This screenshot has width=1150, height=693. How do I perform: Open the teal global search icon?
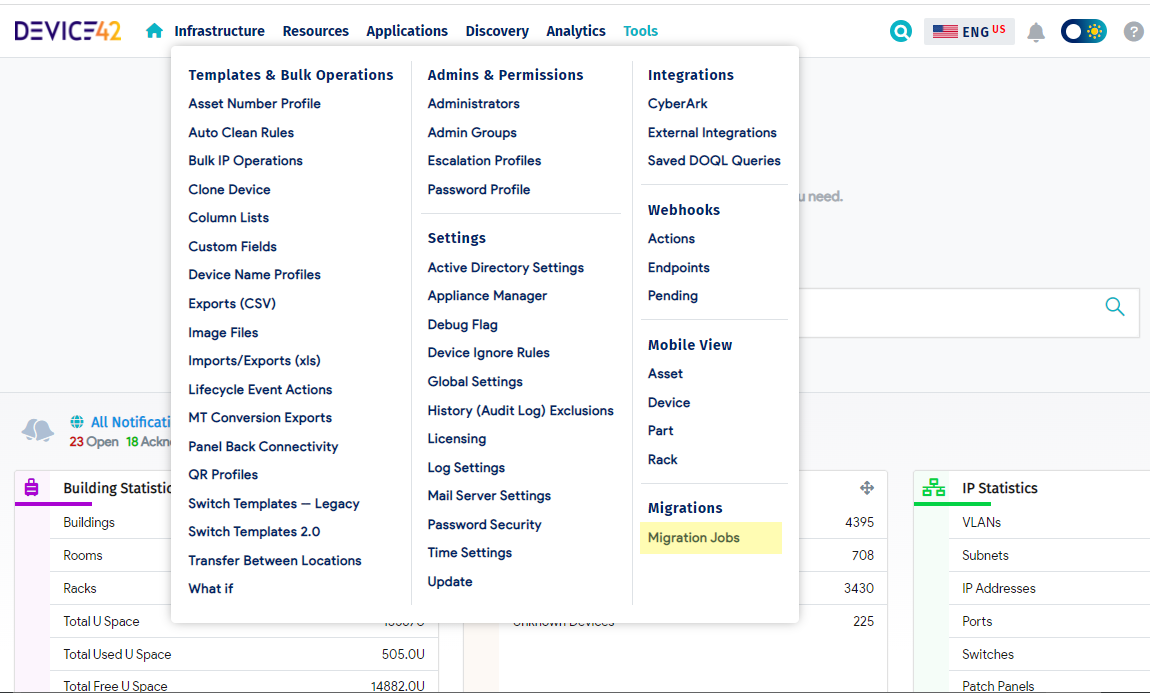click(901, 32)
